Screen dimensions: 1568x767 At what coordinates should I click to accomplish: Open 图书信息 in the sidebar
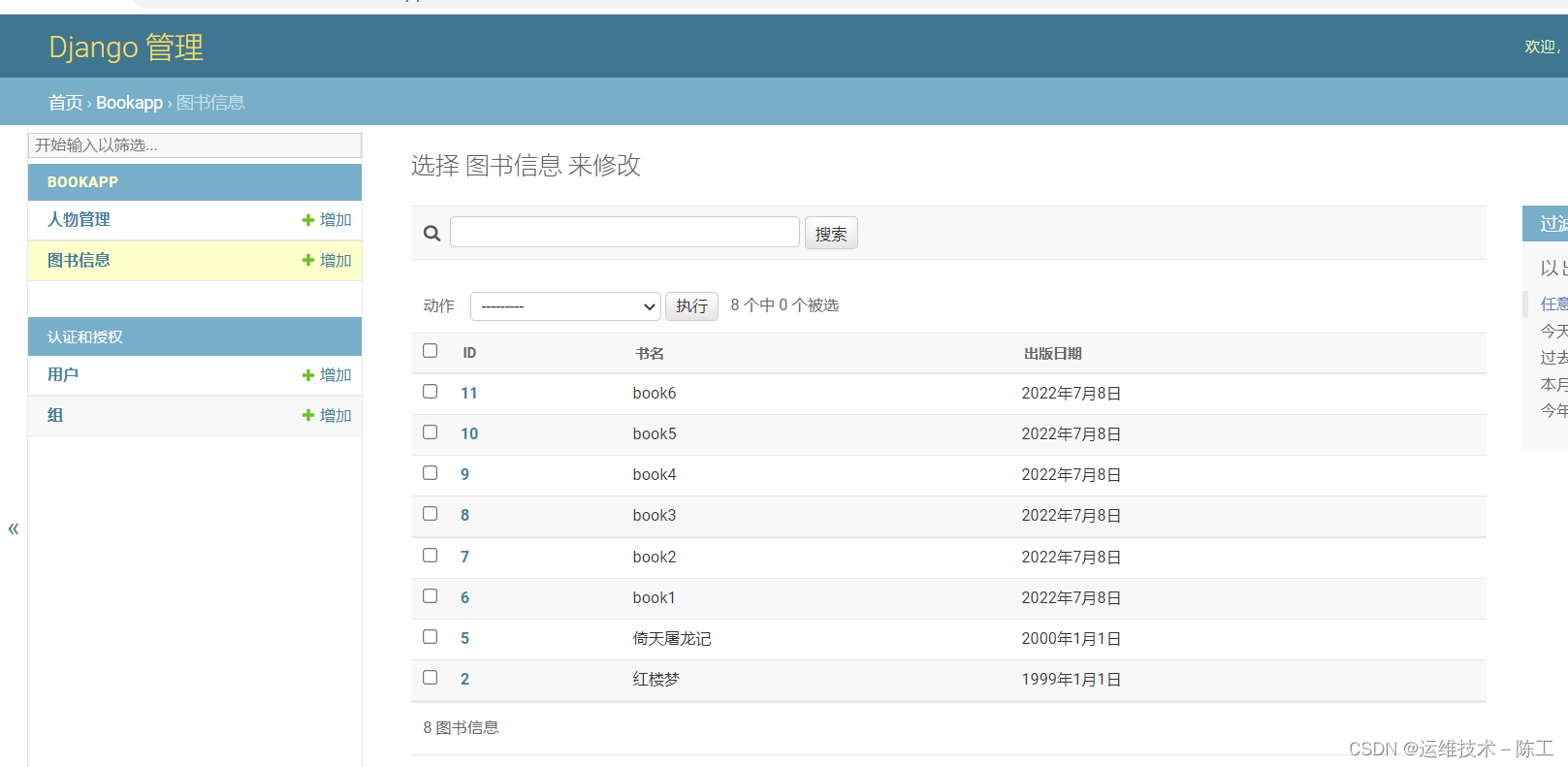[x=79, y=260]
